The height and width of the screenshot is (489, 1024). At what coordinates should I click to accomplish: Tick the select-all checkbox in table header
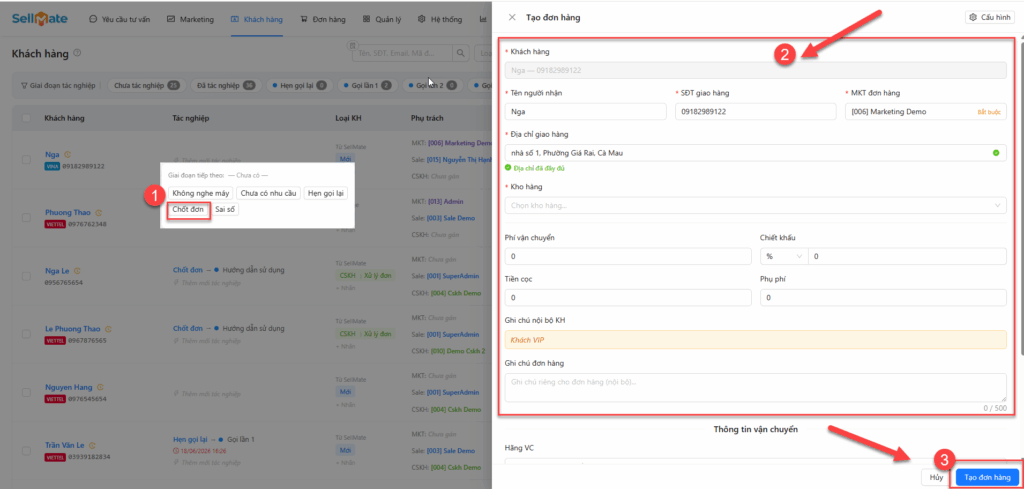tap(27, 118)
